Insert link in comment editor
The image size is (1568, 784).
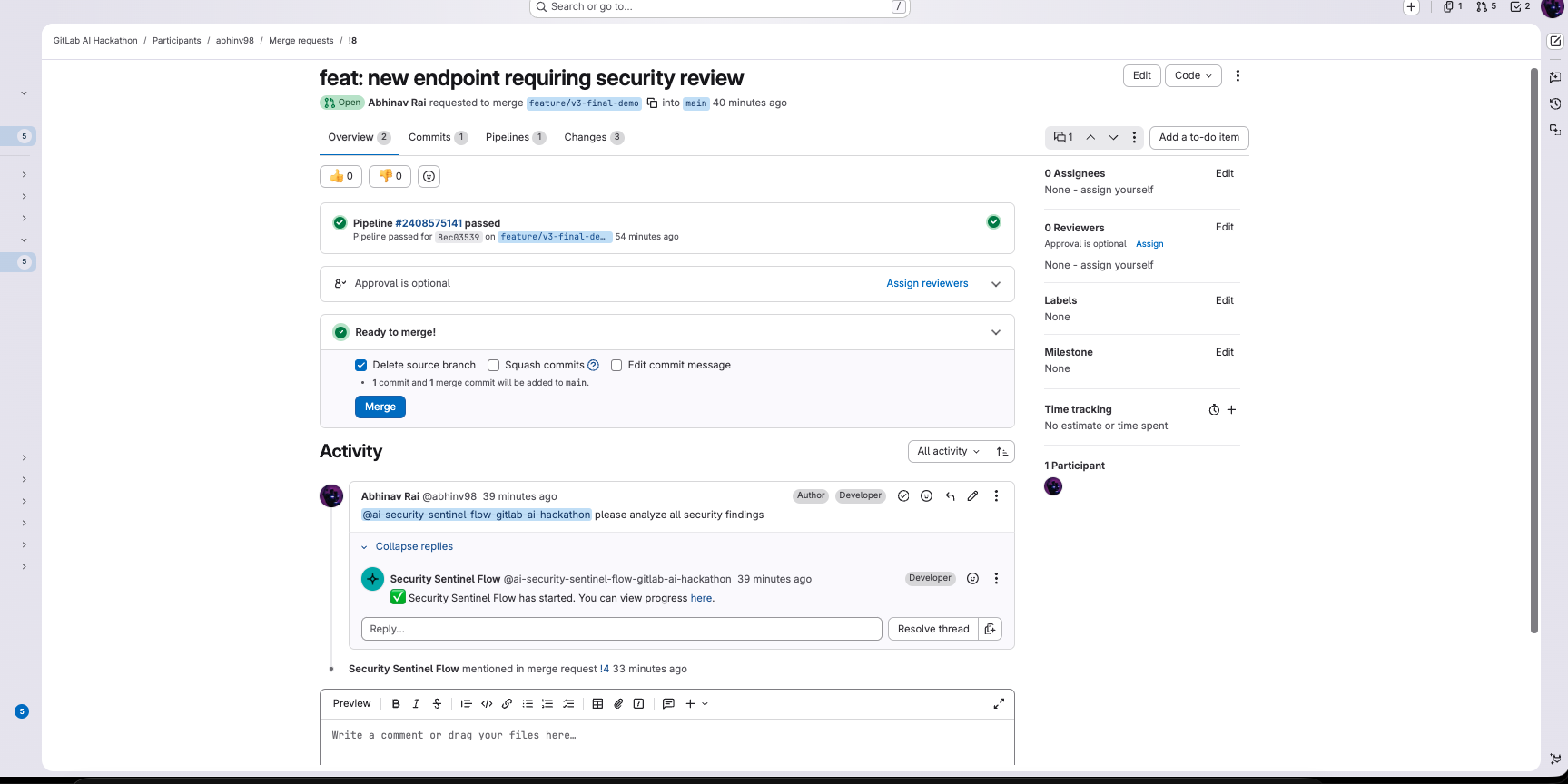pyautogui.click(x=507, y=703)
